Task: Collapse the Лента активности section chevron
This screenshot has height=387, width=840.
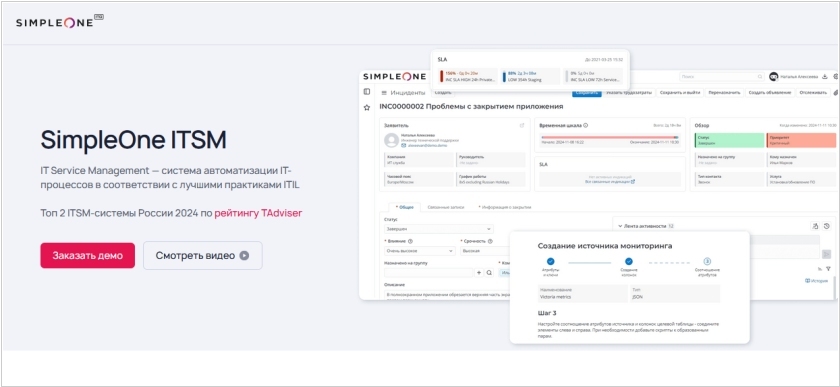Action: 620,226
